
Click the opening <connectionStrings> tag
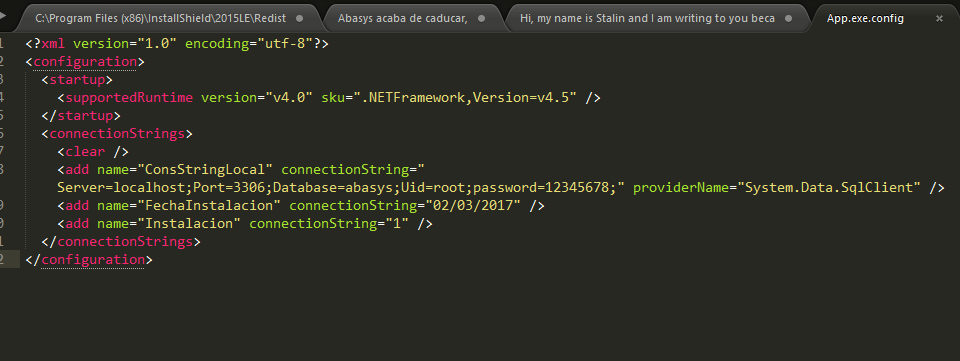pos(117,133)
